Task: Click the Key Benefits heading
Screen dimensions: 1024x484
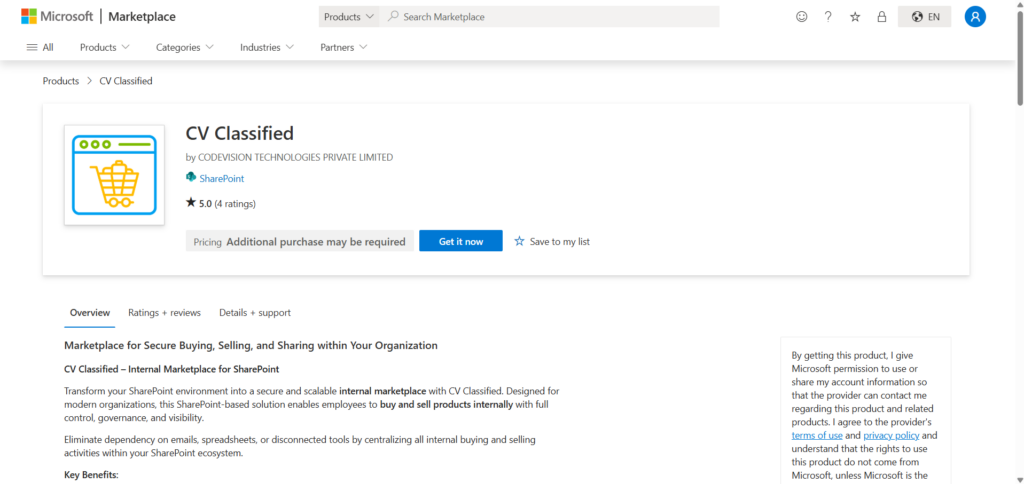Action: tap(91, 474)
